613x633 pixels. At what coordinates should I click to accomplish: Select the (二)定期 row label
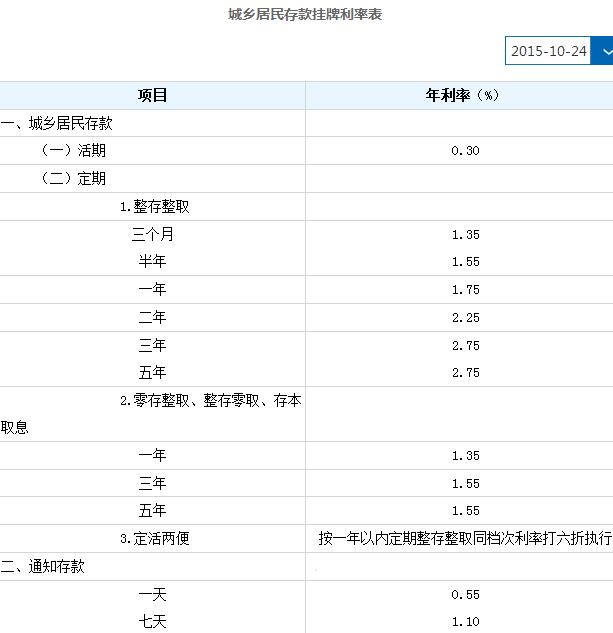tap(74, 178)
